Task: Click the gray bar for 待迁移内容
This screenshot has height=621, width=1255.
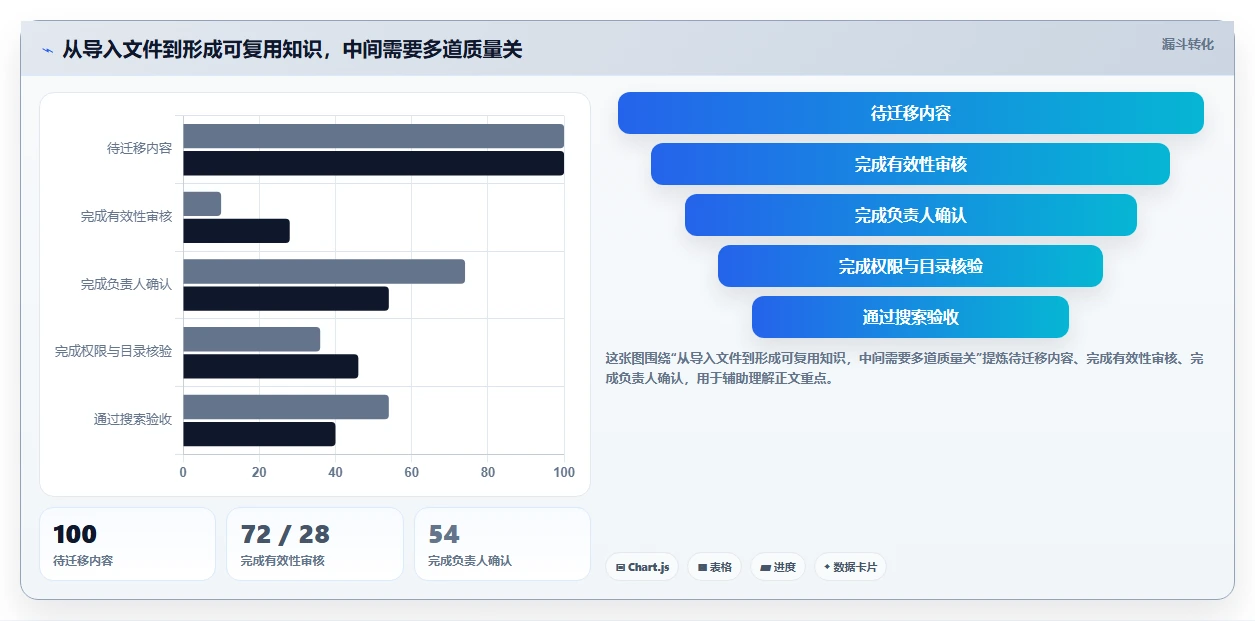Action: (x=373, y=136)
